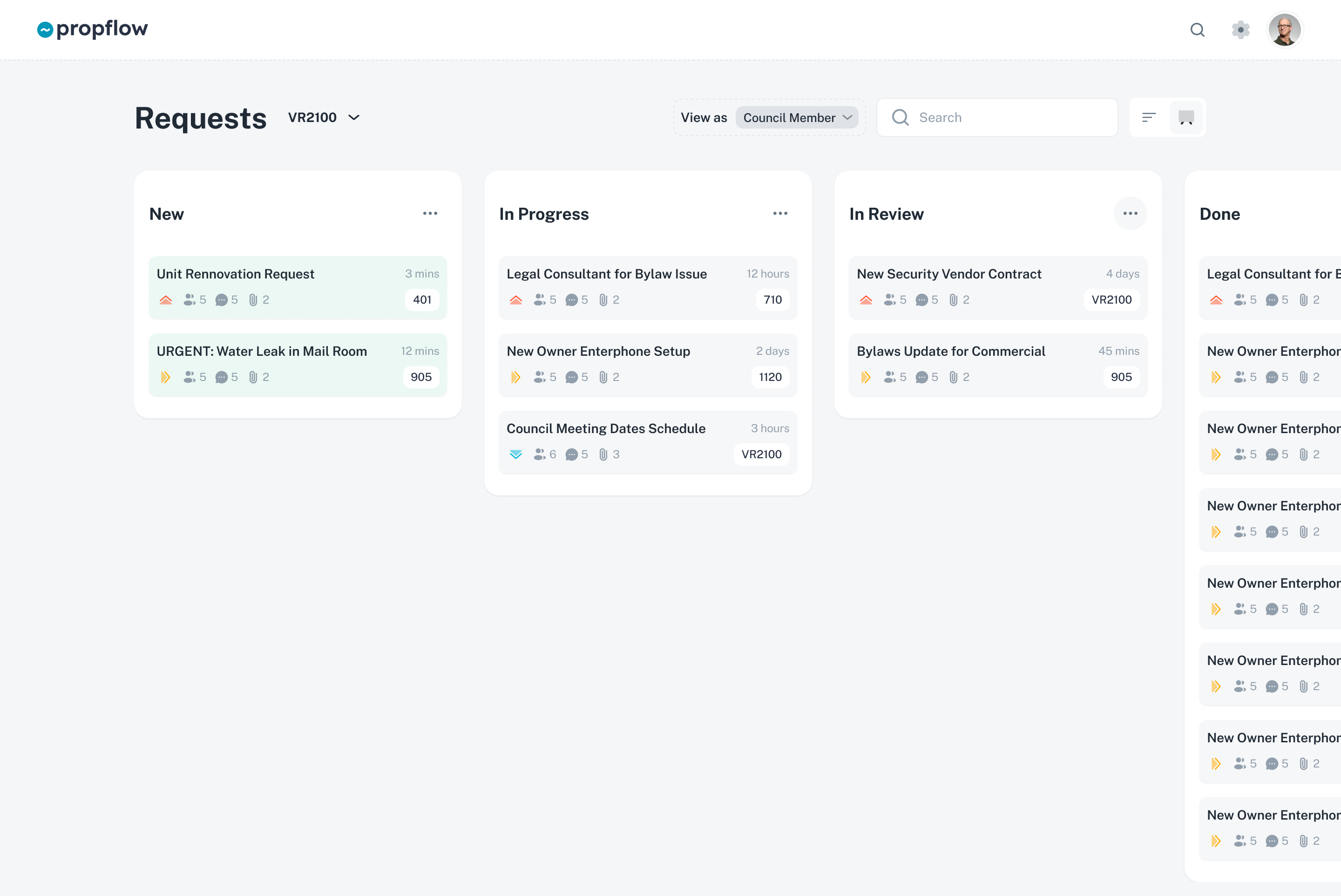Open the VR2100 building dropdown
This screenshot has width=1341, height=896.
coord(324,118)
